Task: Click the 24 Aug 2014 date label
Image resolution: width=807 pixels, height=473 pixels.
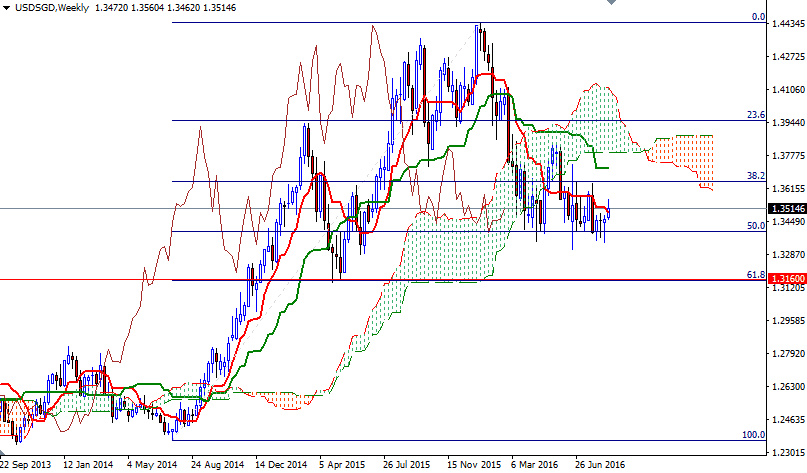Action: click(x=217, y=465)
